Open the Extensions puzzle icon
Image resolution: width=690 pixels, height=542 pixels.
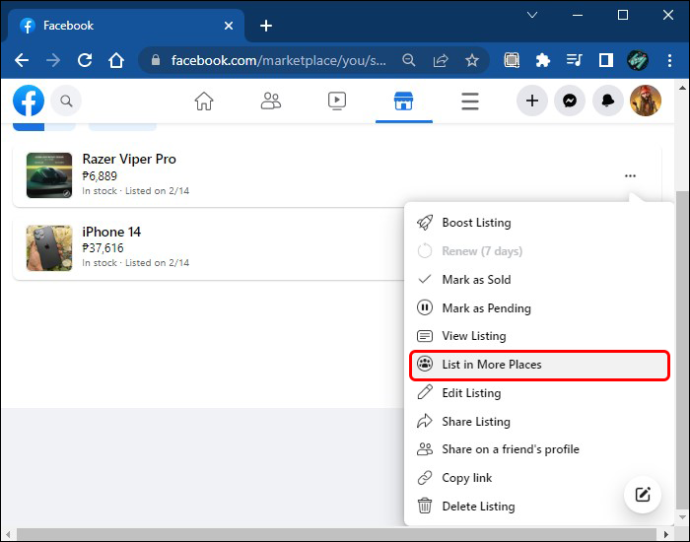pyautogui.click(x=543, y=60)
